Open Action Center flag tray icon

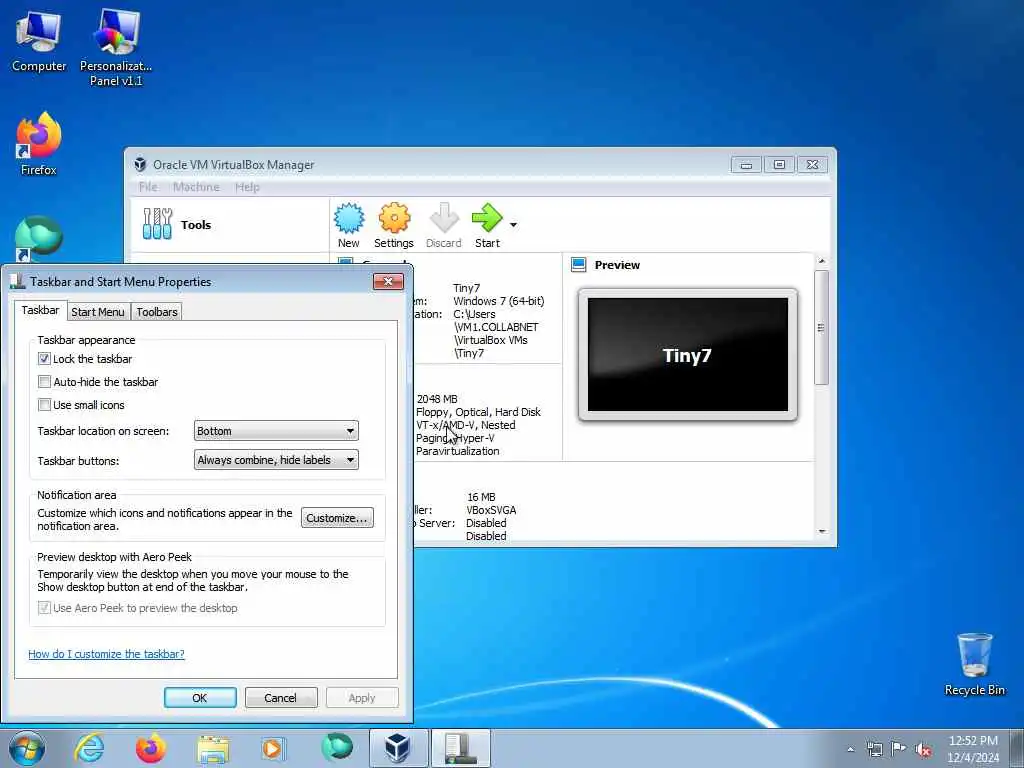click(x=899, y=750)
